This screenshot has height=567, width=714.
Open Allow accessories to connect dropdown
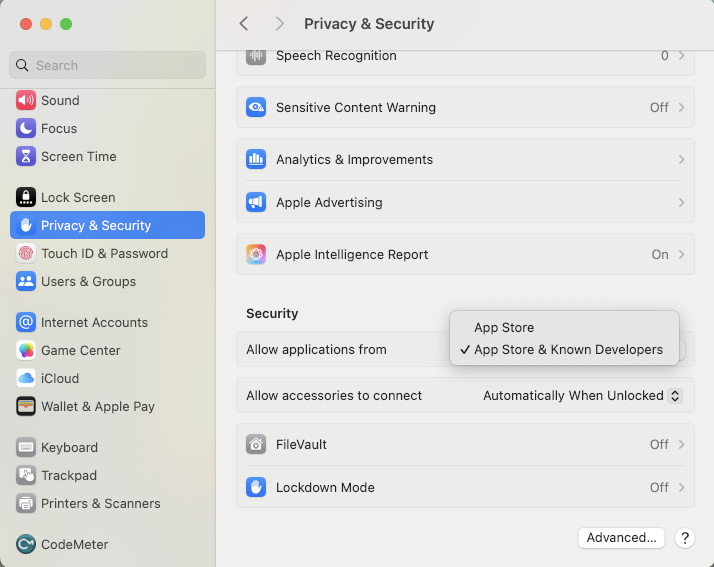(582, 395)
